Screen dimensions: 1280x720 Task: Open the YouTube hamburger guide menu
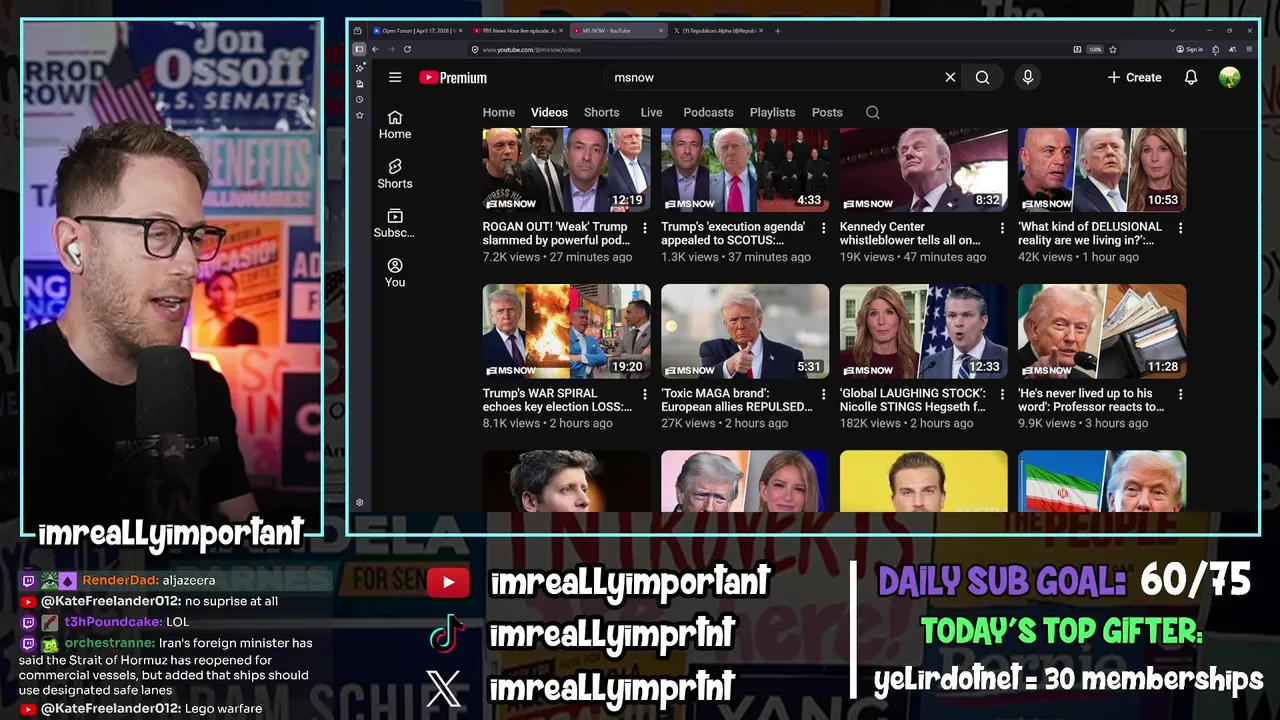395,77
